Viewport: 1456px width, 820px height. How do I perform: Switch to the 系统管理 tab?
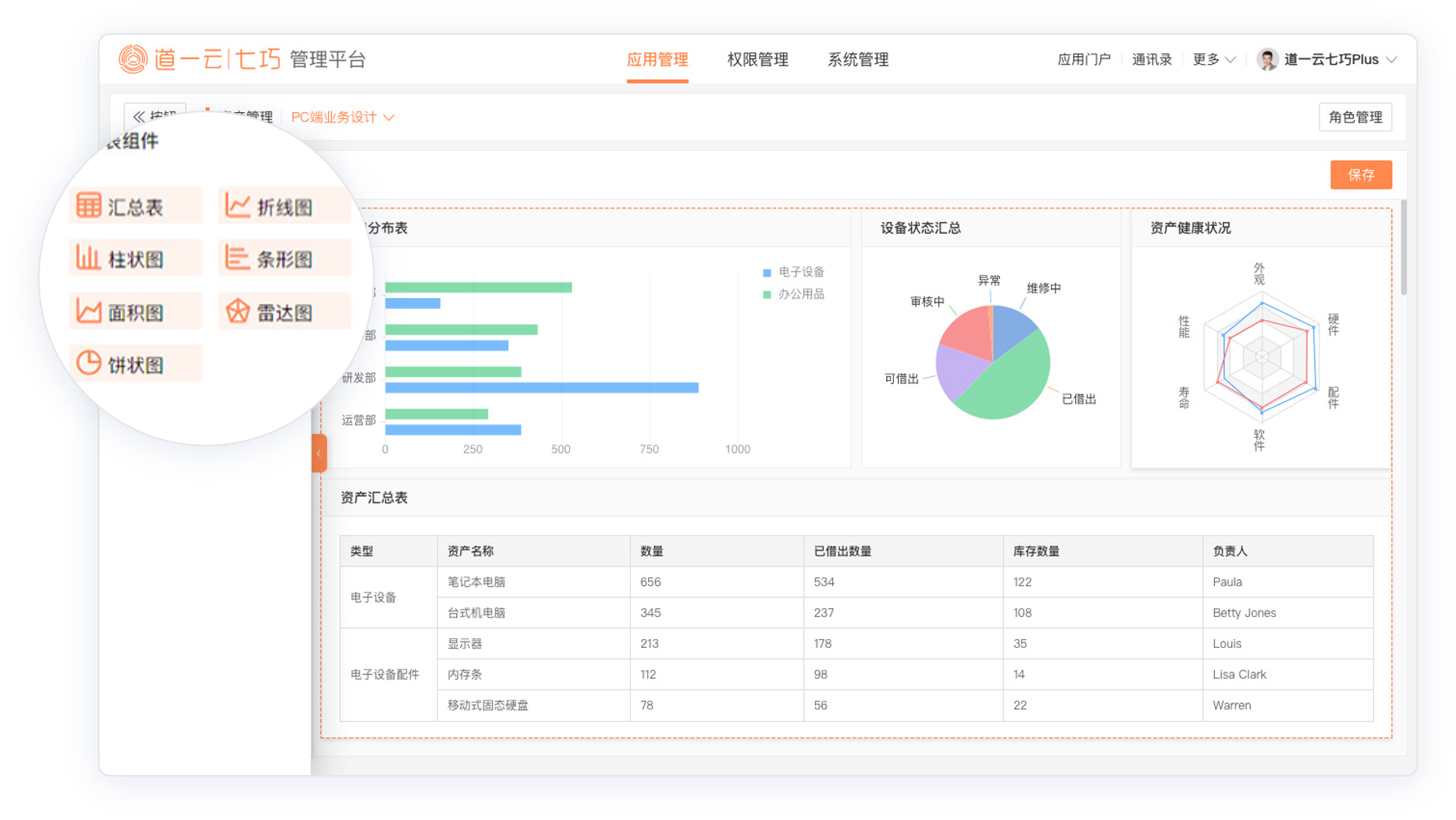click(x=858, y=60)
